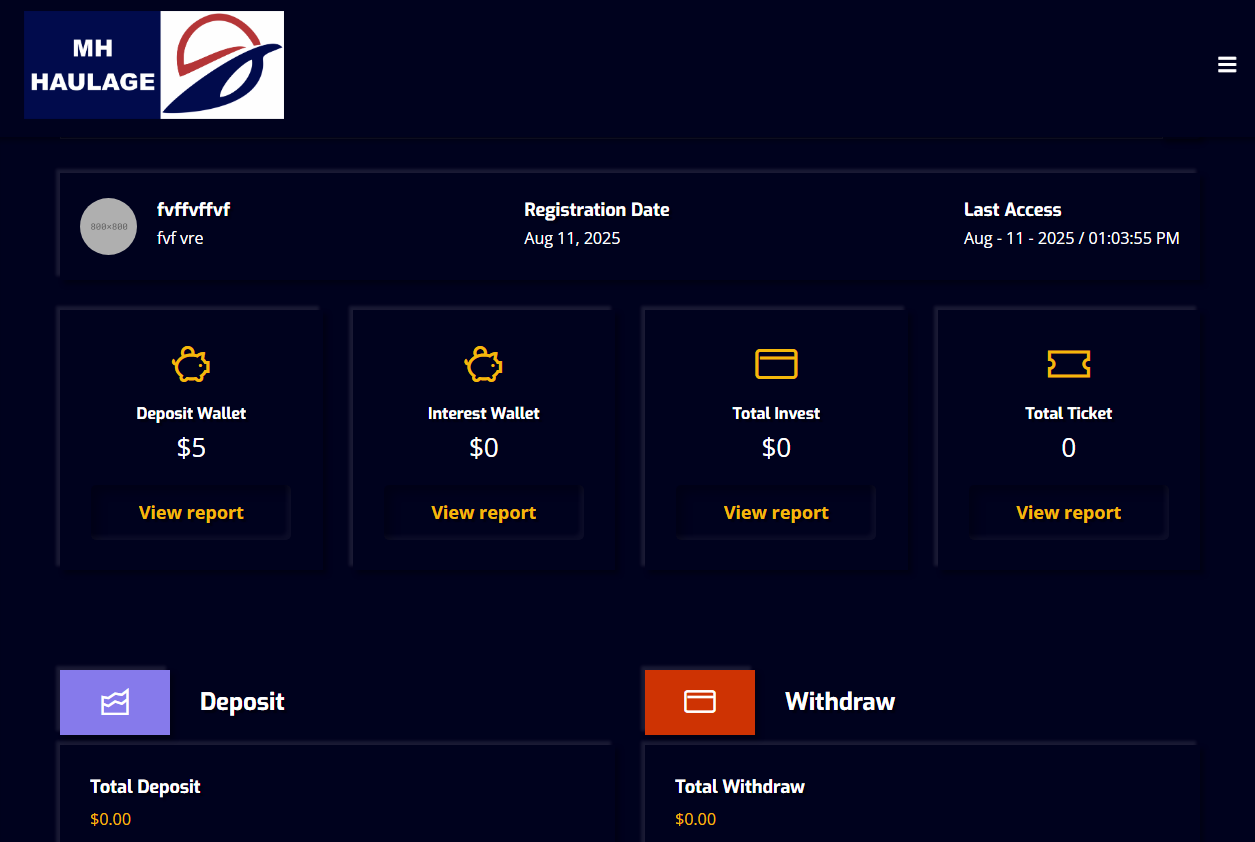Click the Total Ticket label
This screenshot has width=1255, height=842.
tap(1069, 413)
